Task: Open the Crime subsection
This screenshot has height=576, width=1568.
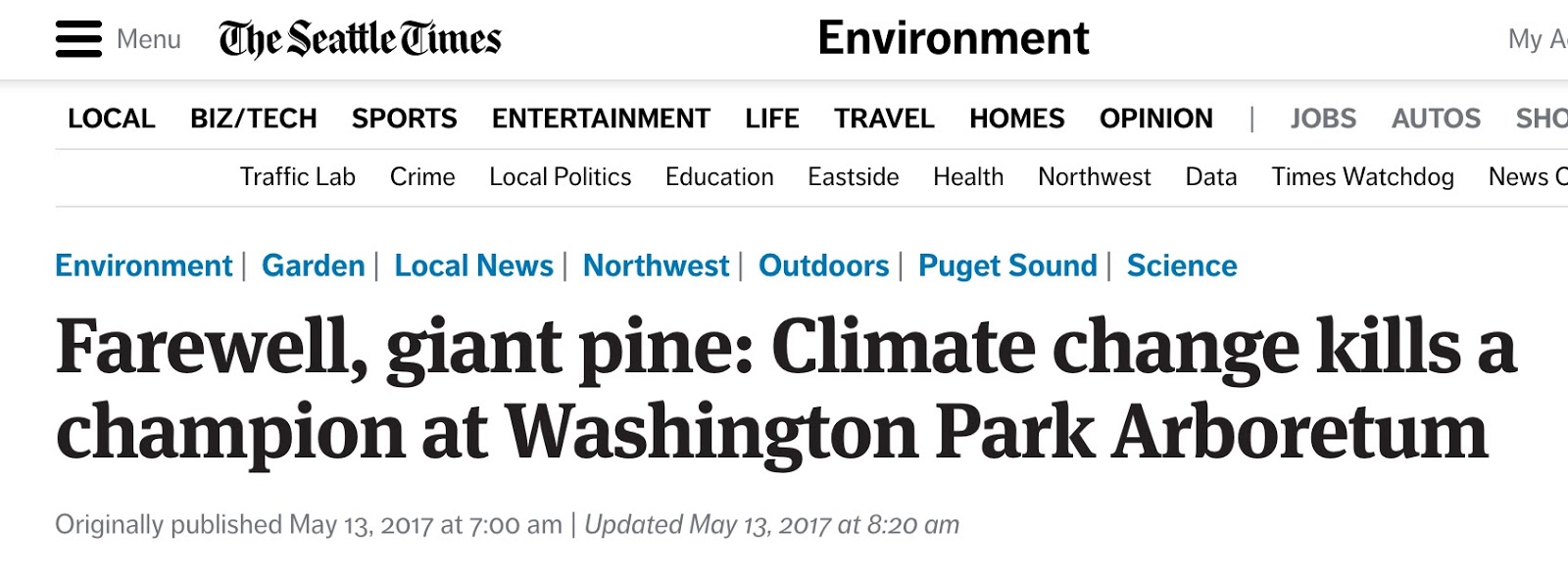Action: 422,177
